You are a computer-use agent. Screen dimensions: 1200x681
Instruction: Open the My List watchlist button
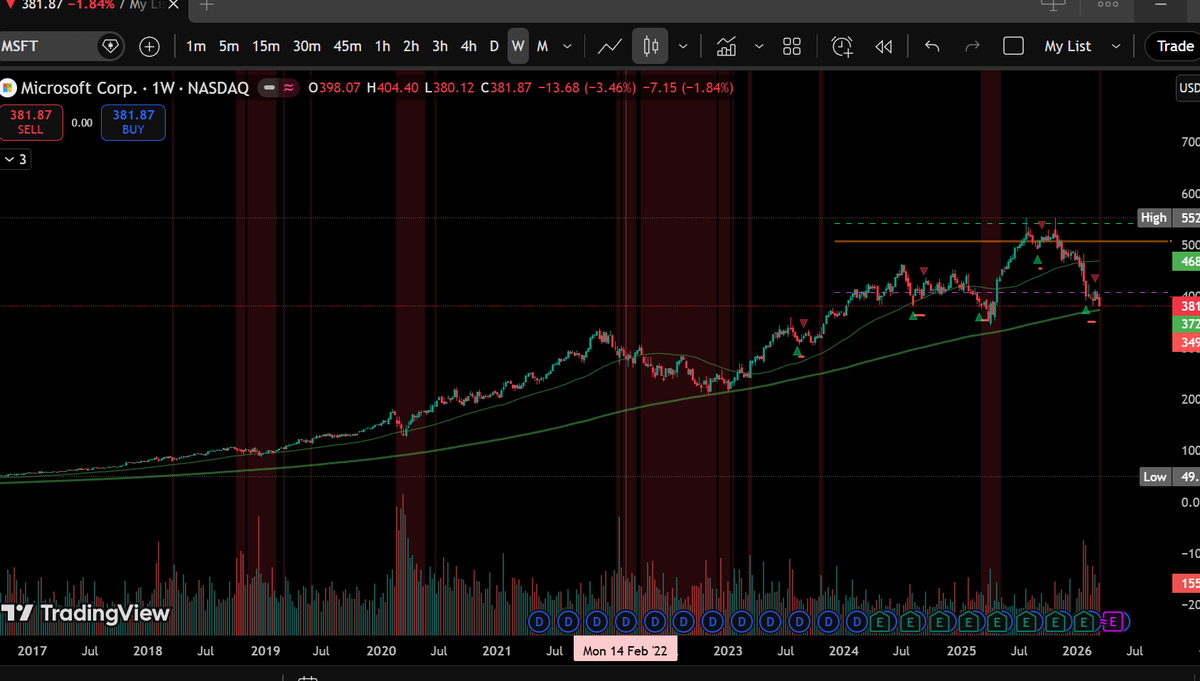point(1068,46)
